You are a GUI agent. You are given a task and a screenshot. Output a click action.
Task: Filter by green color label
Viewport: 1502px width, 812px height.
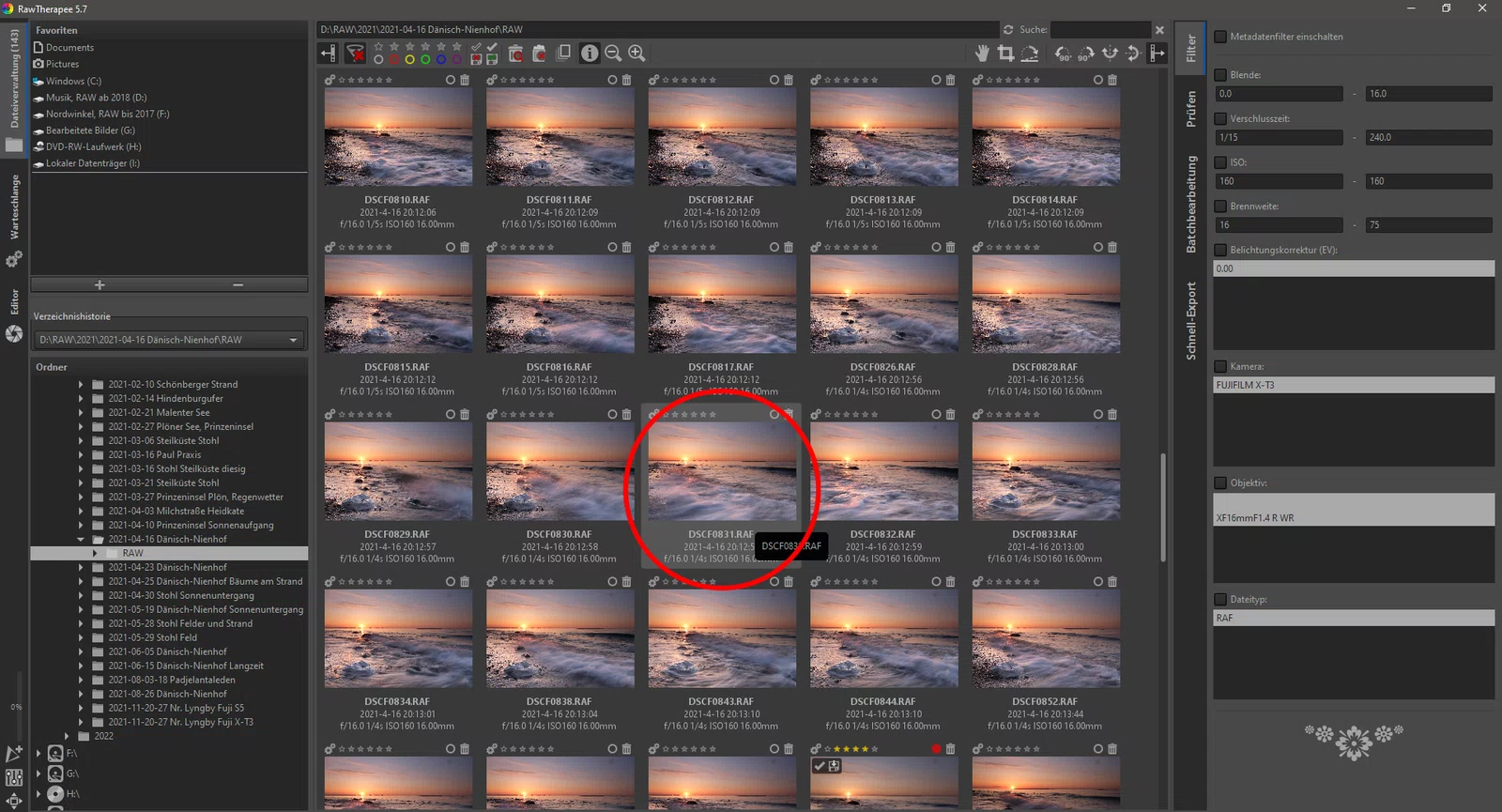pos(425,59)
